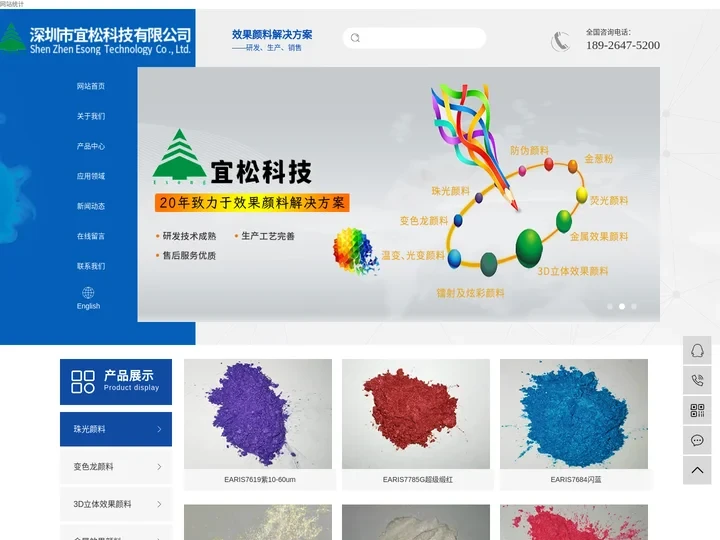Open purple pigment EARIS7619 thumbnail
Image resolution: width=720 pixels, height=540 pixels.
(x=258, y=414)
